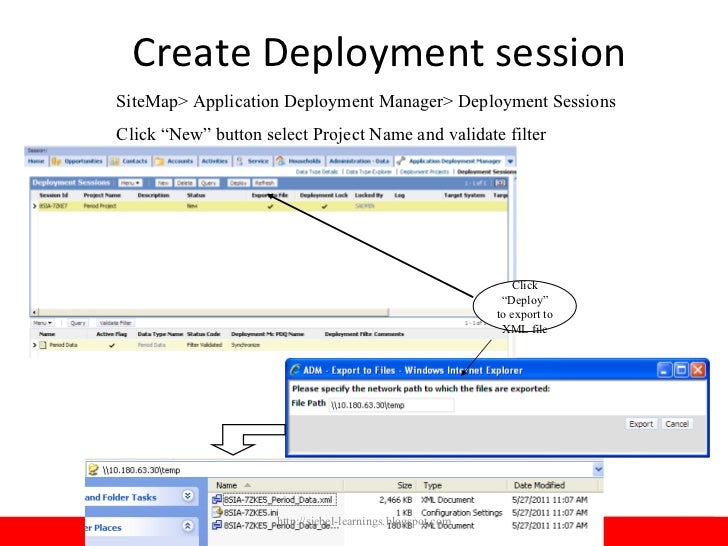
Task: Select the Period Project session row arrow
Action: click(34, 206)
